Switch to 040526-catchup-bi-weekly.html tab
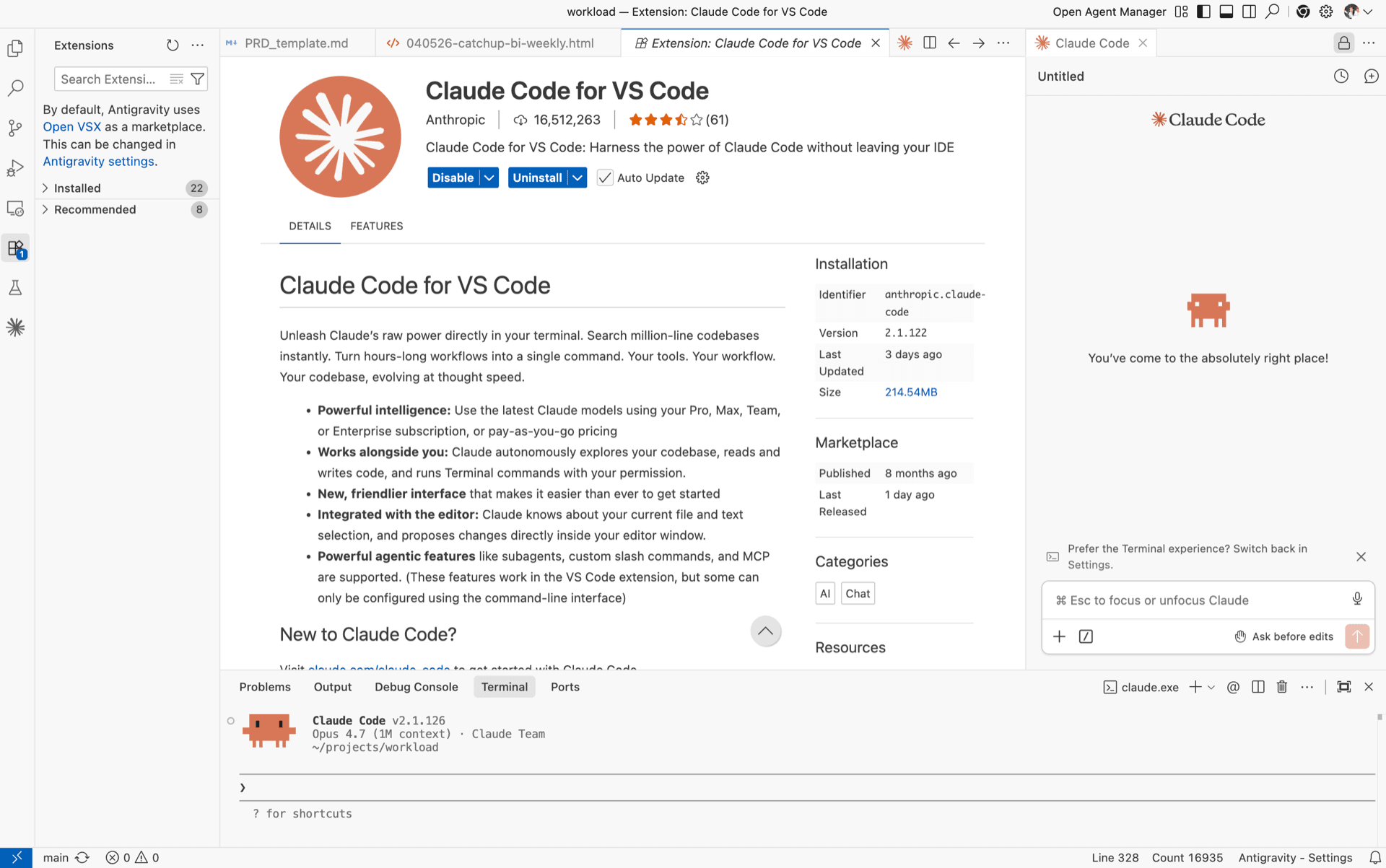Screen dimensions: 1386x868 500,43
